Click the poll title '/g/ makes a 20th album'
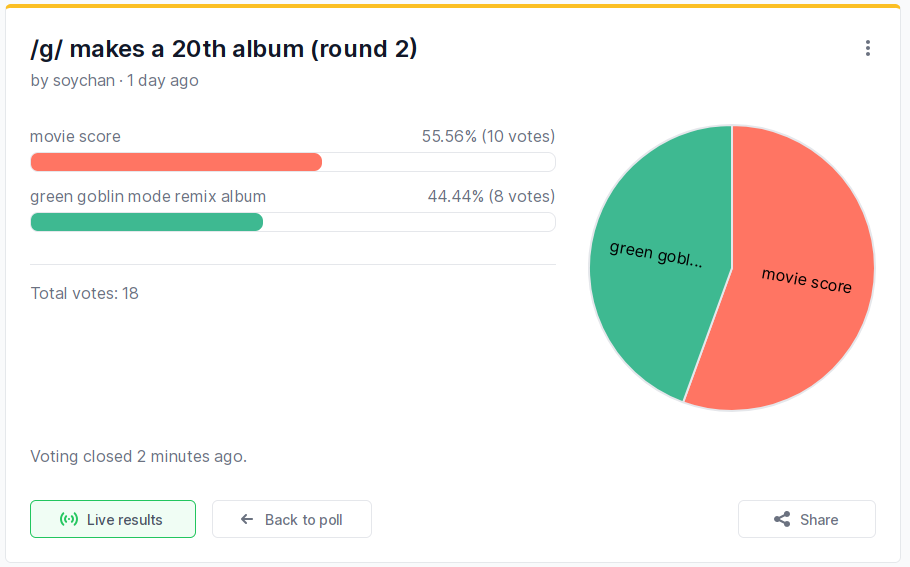The width and height of the screenshot is (910, 567). tap(224, 48)
